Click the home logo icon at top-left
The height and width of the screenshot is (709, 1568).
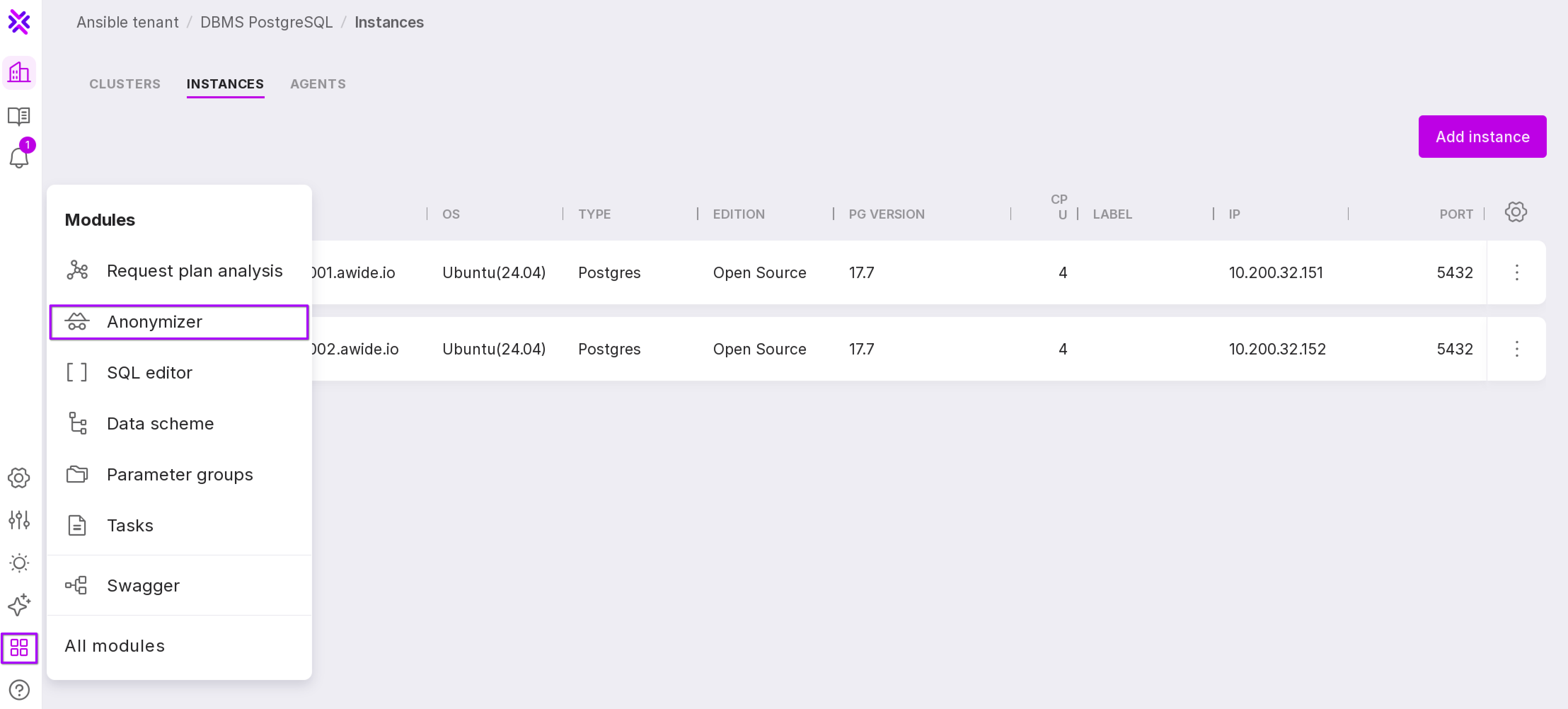(x=19, y=23)
